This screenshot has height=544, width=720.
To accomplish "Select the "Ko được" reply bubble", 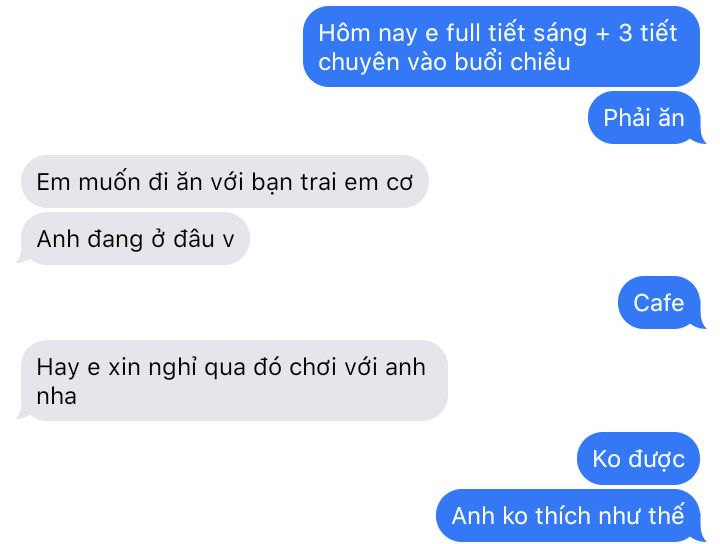I will 638,459.
